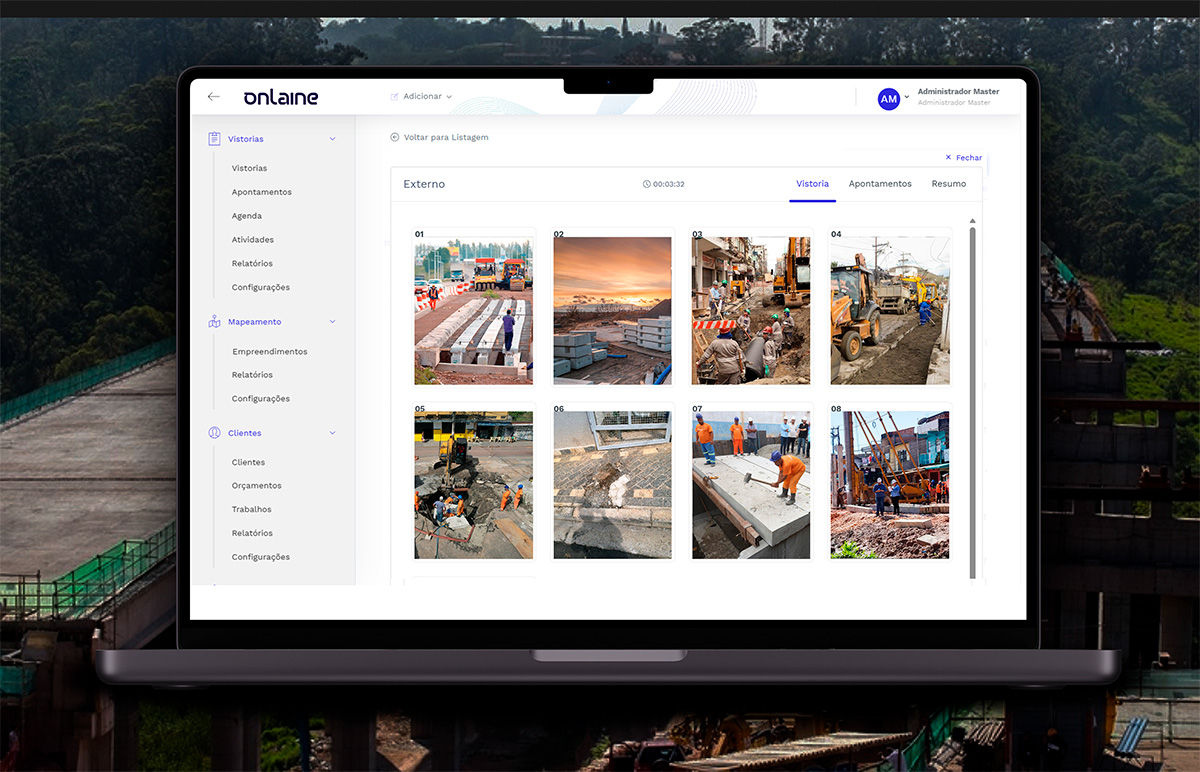Switch to the Resumo tab

click(x=948, y=184)
